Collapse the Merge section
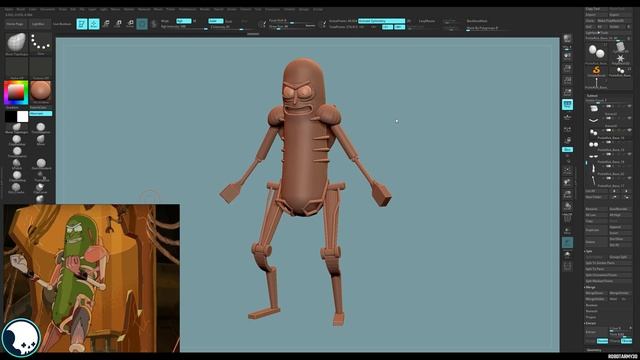Viewport: 640px width, 360px height. tap(591, 287)
